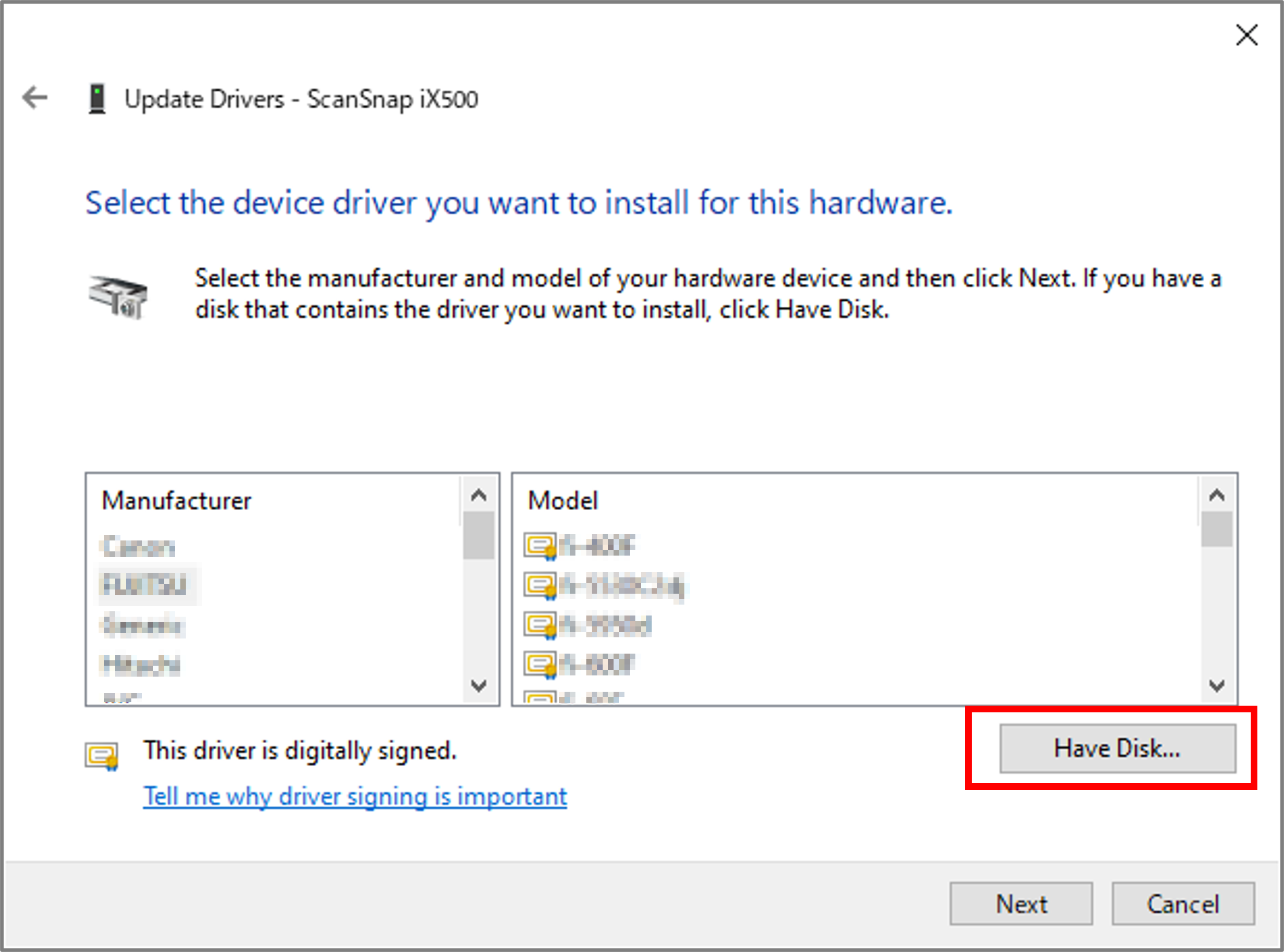The width and height of the screenshot is (1284, 952).
Task: Close the Update Drivers dialog
Action: pyautogui.click(x=1246, y=35)
